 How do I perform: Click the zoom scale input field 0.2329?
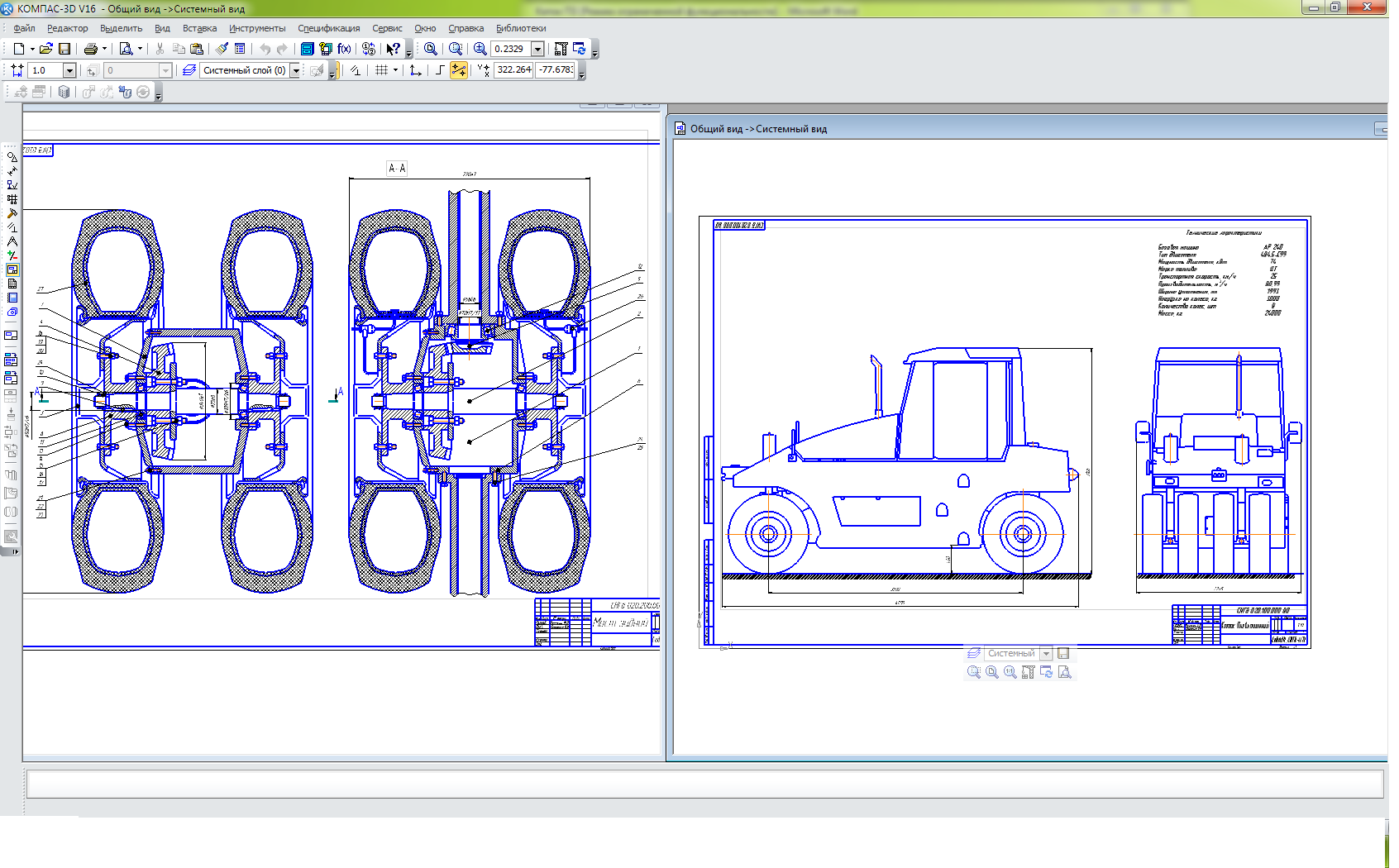click(x=511, y=49)
